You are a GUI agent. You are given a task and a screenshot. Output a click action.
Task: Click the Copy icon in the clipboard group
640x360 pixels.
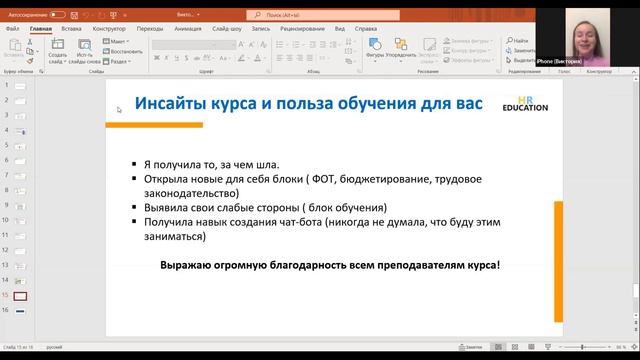(x=30, y=51)
